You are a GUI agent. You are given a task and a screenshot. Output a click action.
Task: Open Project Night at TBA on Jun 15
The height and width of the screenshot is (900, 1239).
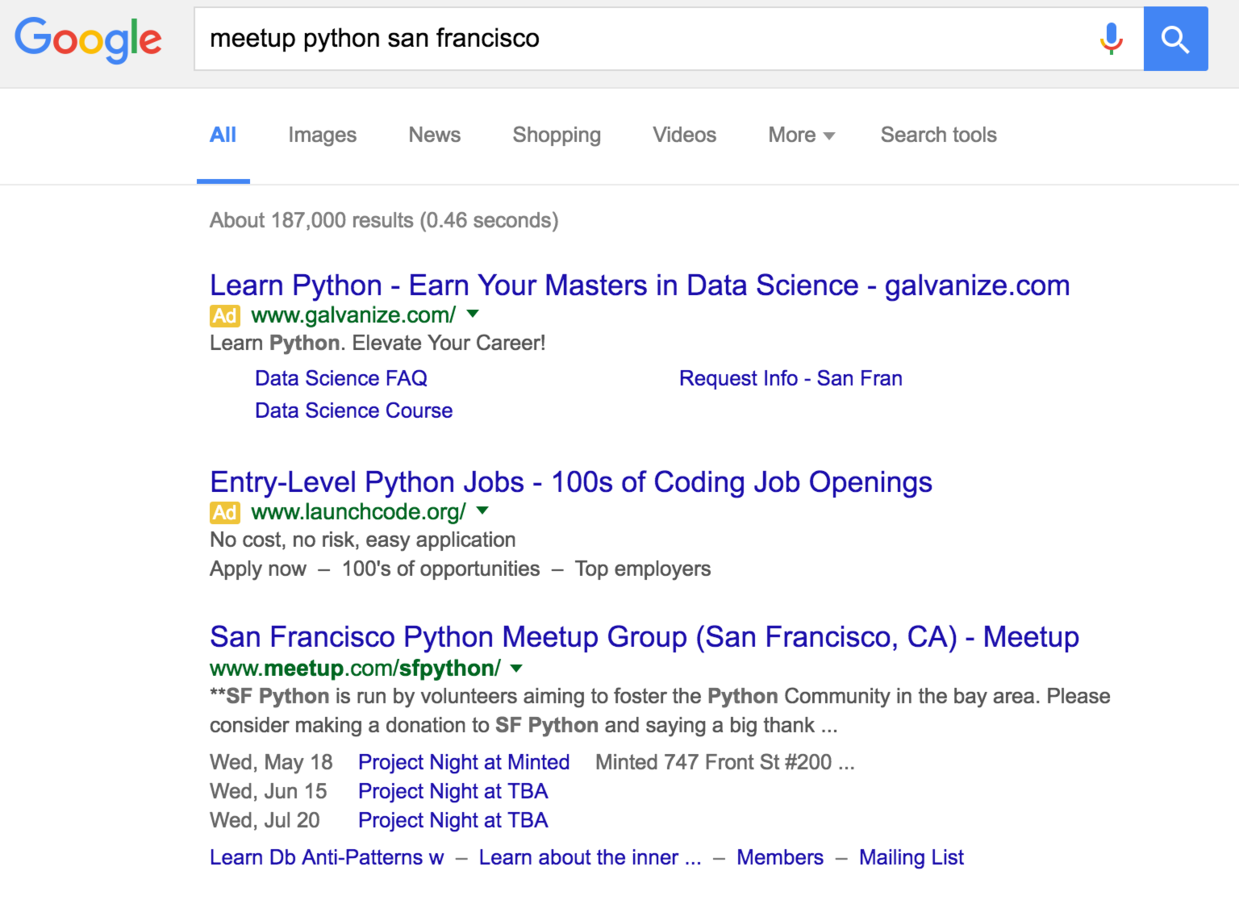(x=453, y=791)
